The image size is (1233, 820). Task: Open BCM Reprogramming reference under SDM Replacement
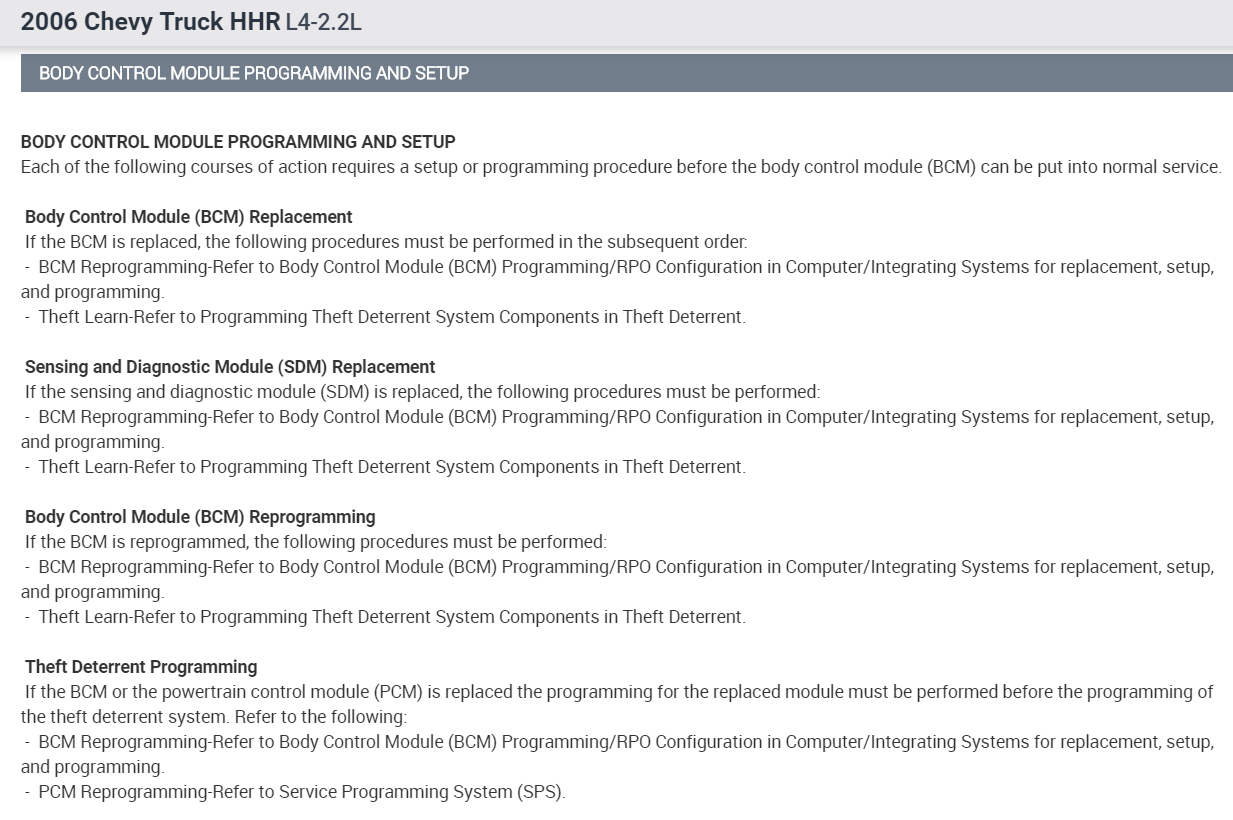click(626, 417)
